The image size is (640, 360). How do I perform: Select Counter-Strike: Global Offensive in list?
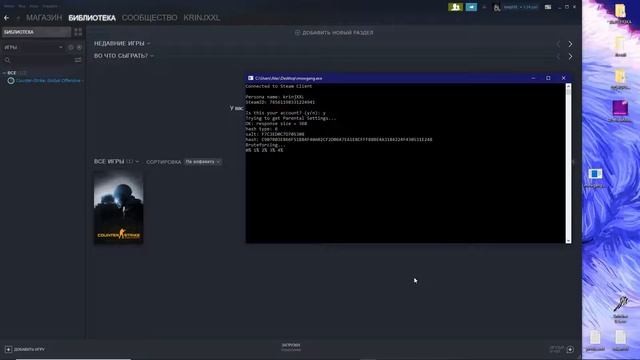tap(48, 81)
